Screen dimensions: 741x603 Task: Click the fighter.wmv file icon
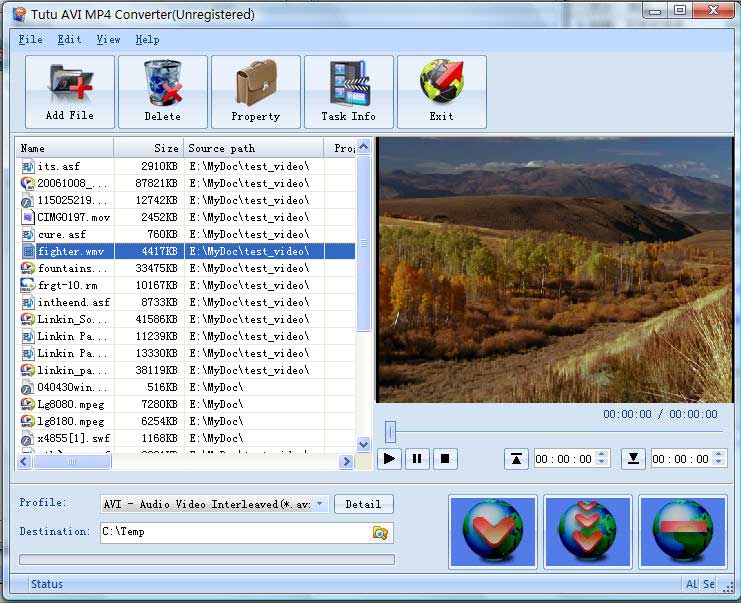coord(28,251)
